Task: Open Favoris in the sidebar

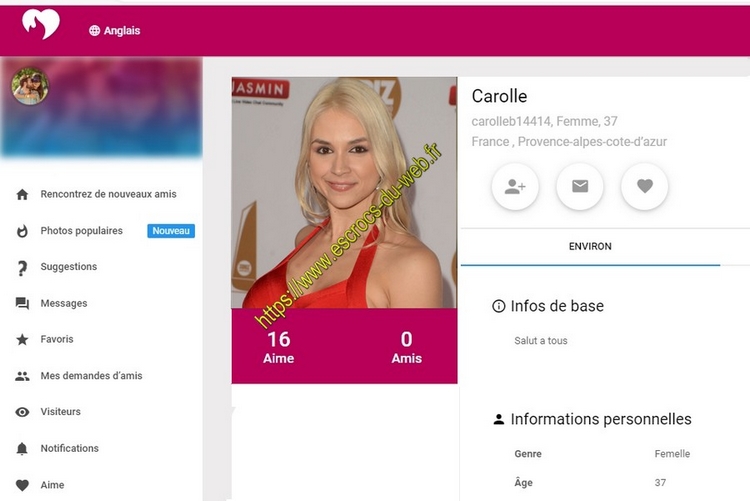Action: coord(57,339)
